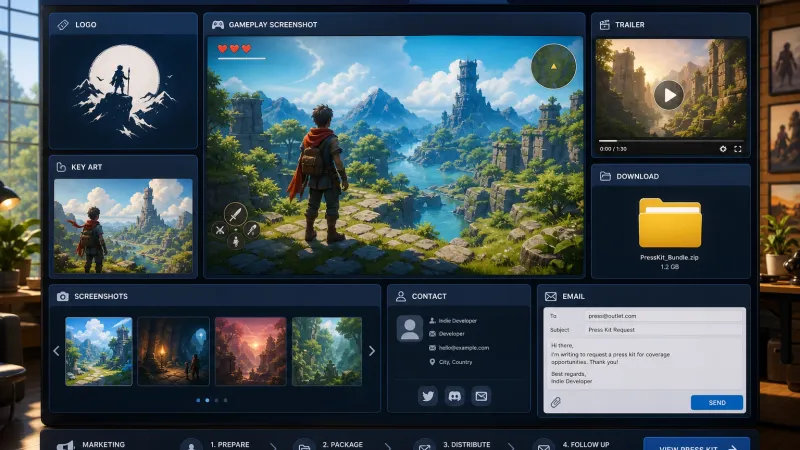The width and height of the screenshot is (800, 450).
Task: Send the press kit email
Action: tap(717, 403)
